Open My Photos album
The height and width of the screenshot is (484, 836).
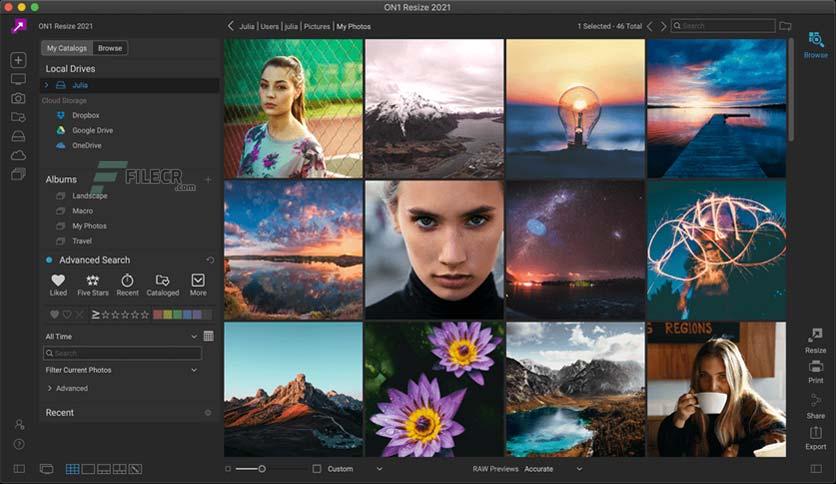pyautogui.click(x=89, y=226)
